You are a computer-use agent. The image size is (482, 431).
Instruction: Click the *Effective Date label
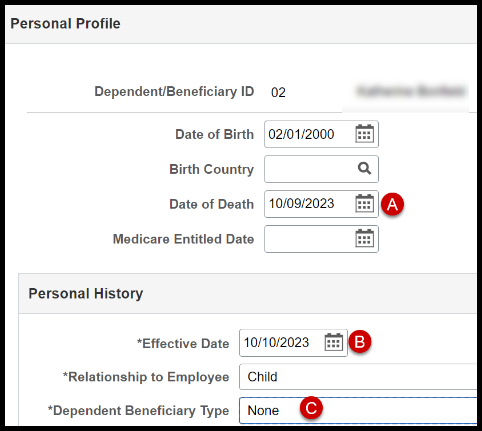[x=183, y=344]
